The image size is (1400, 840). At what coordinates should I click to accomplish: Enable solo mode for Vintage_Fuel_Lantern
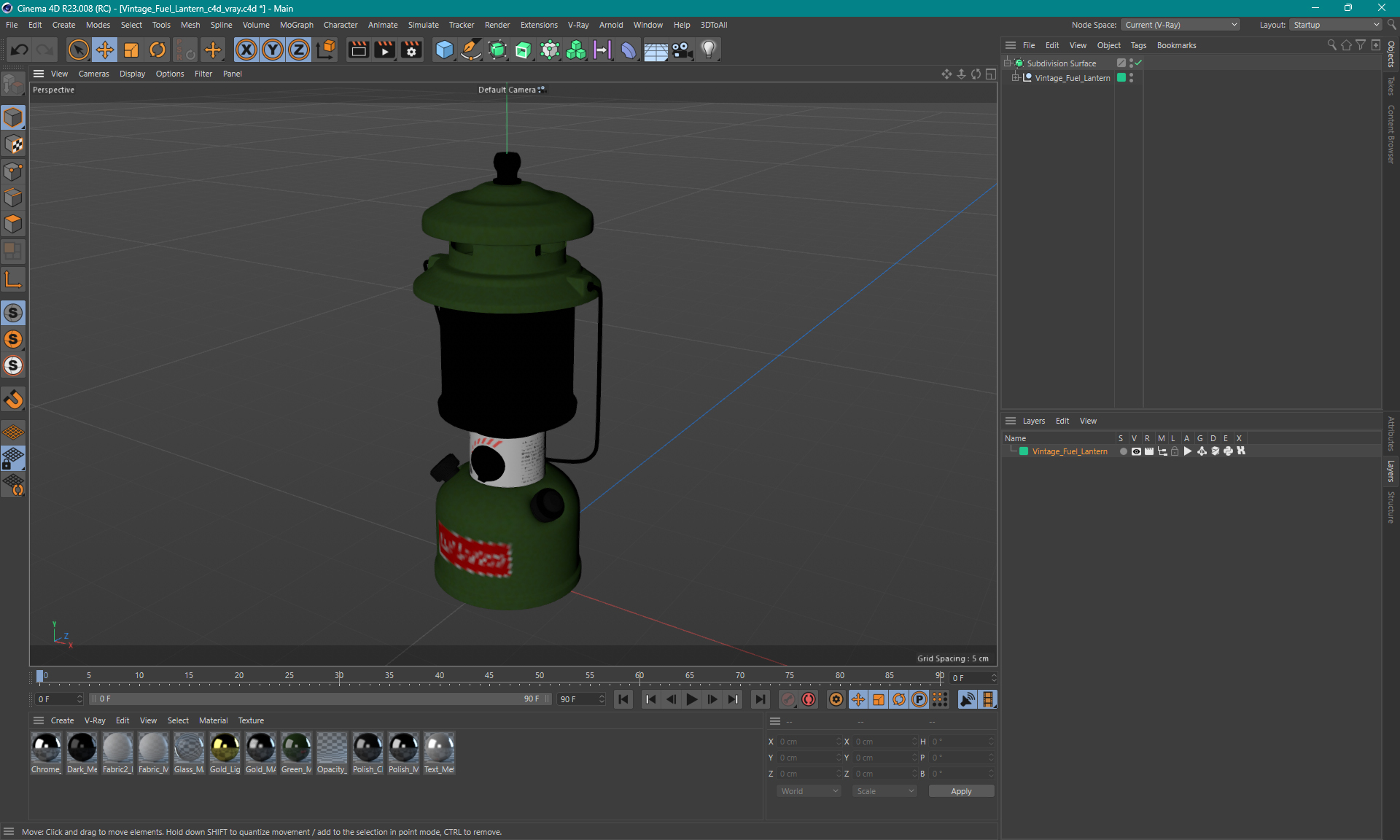pos(1121,451)
